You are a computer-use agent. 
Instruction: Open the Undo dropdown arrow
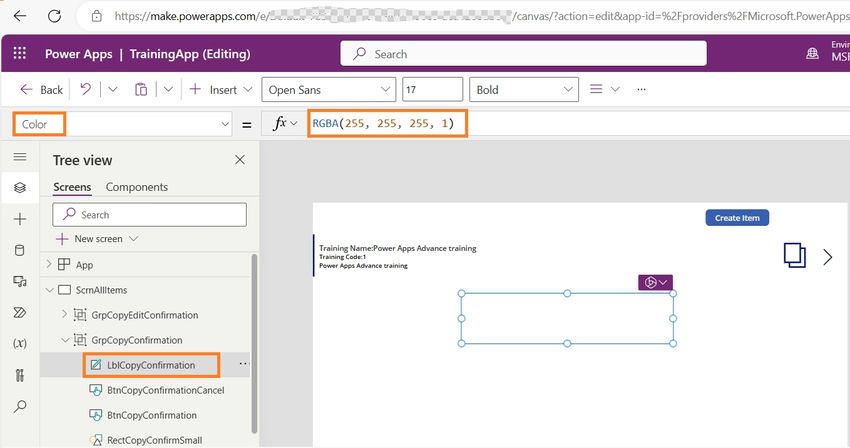113,89
